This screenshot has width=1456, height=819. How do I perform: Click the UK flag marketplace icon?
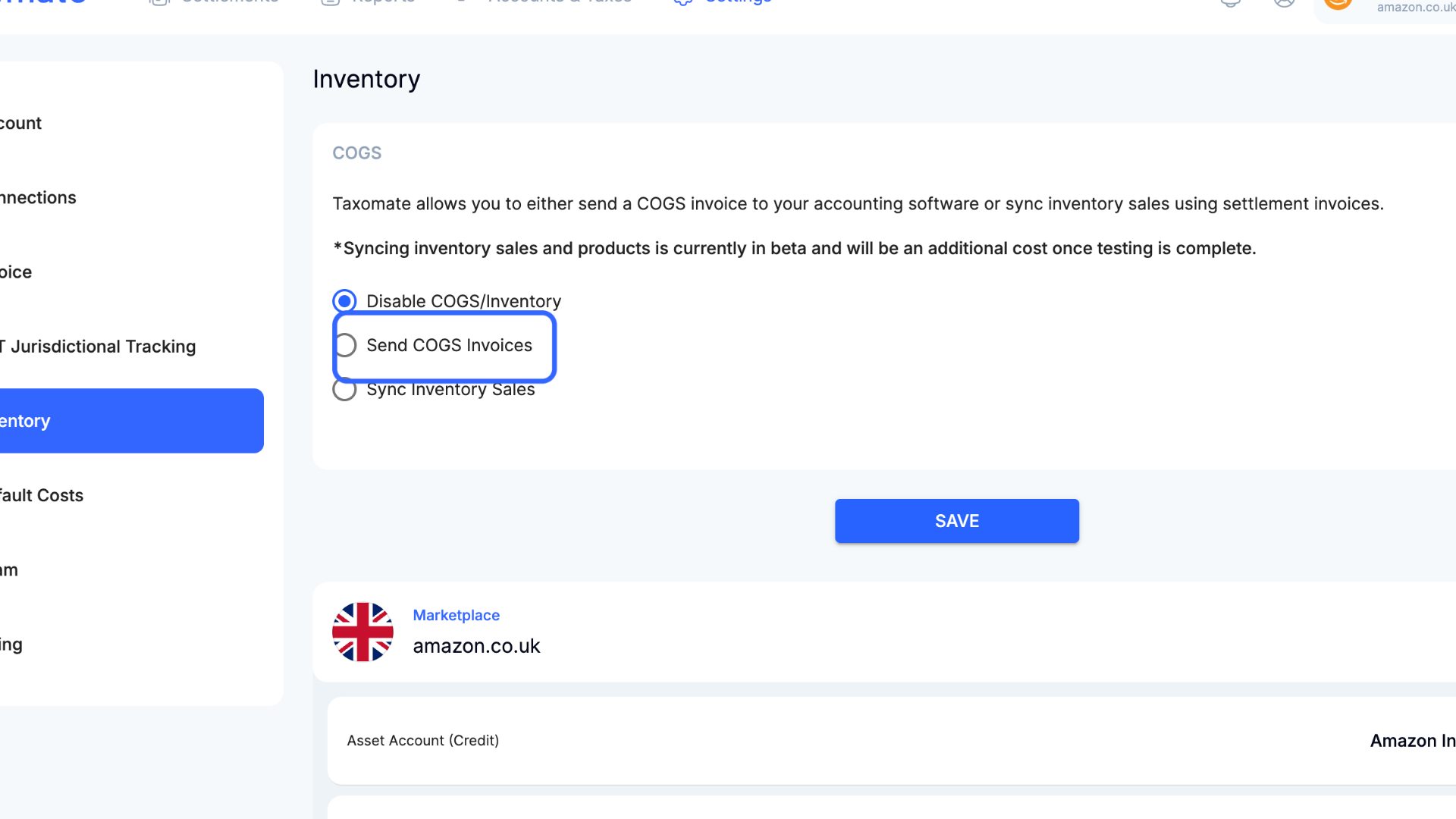362,632
